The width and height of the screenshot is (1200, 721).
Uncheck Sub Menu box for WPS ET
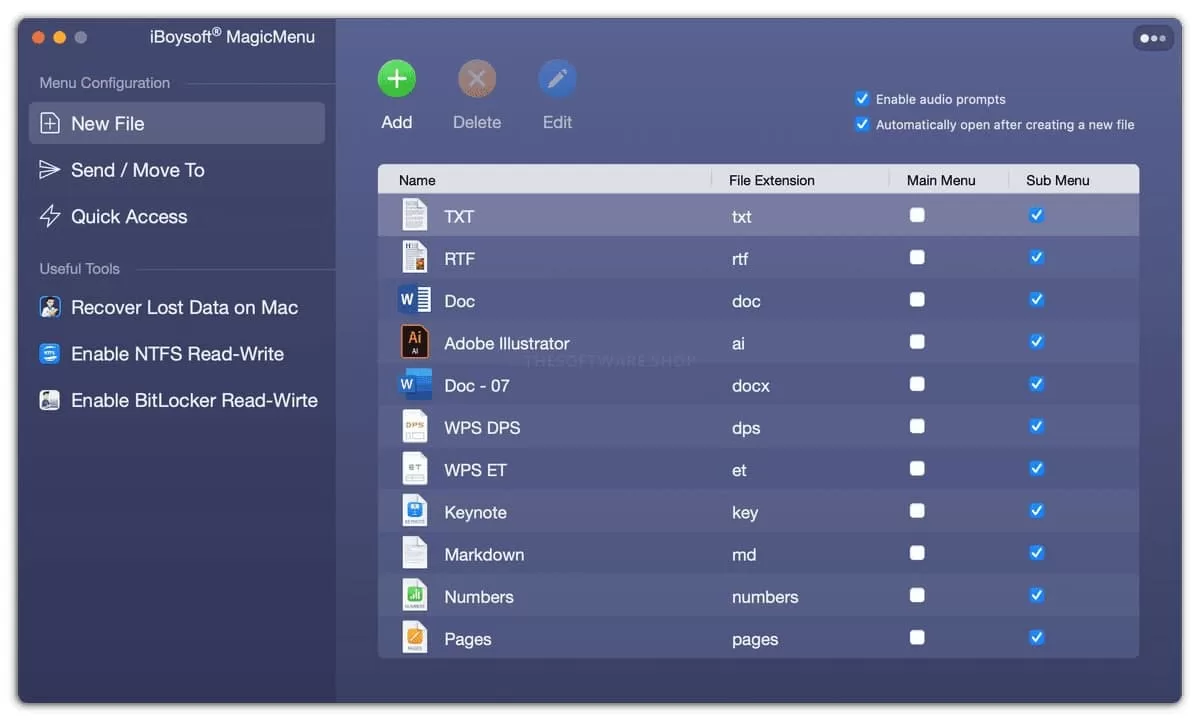pos(1036,469)
